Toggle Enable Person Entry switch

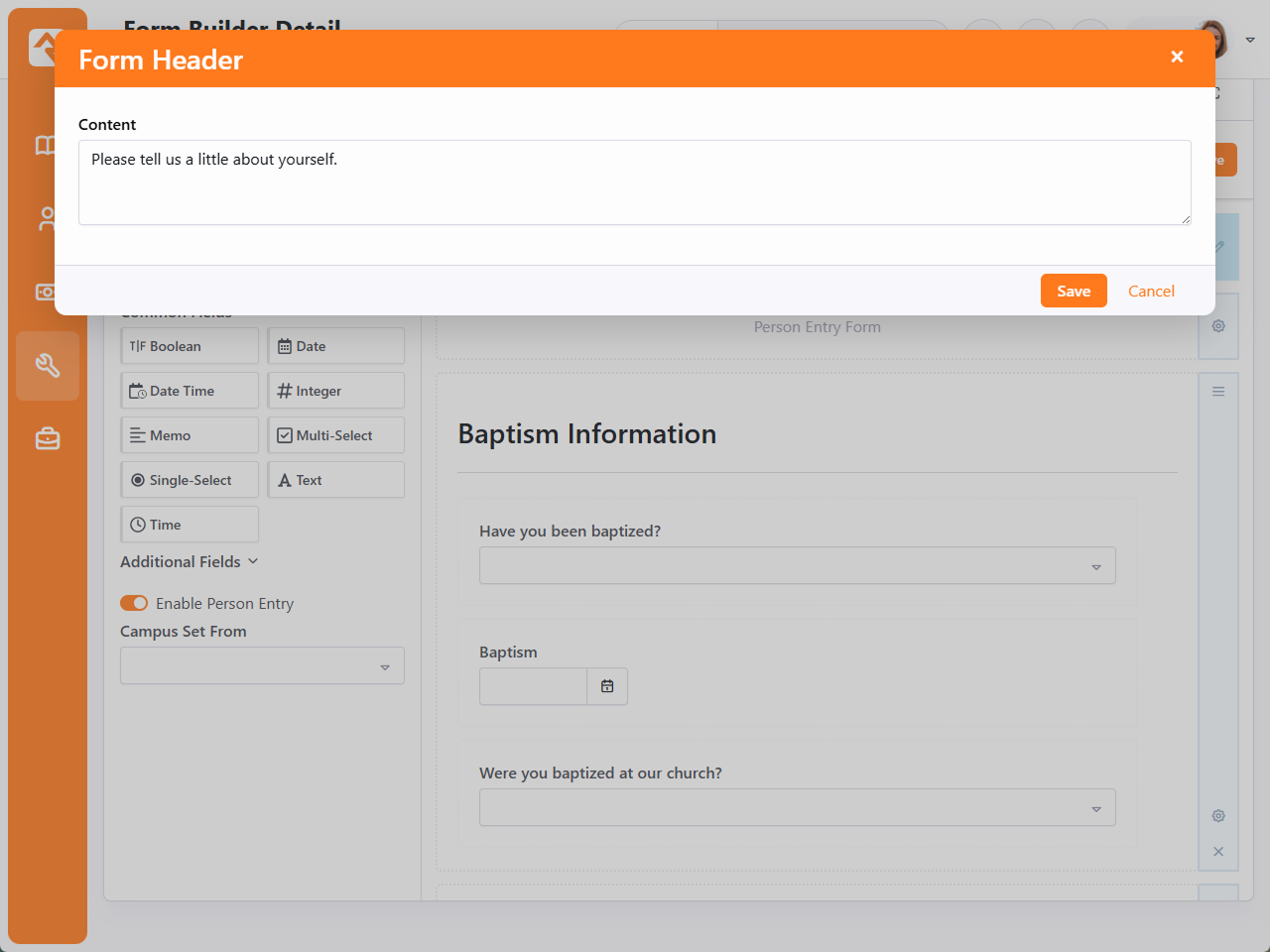pyautogui.click(x=134, y=603)
